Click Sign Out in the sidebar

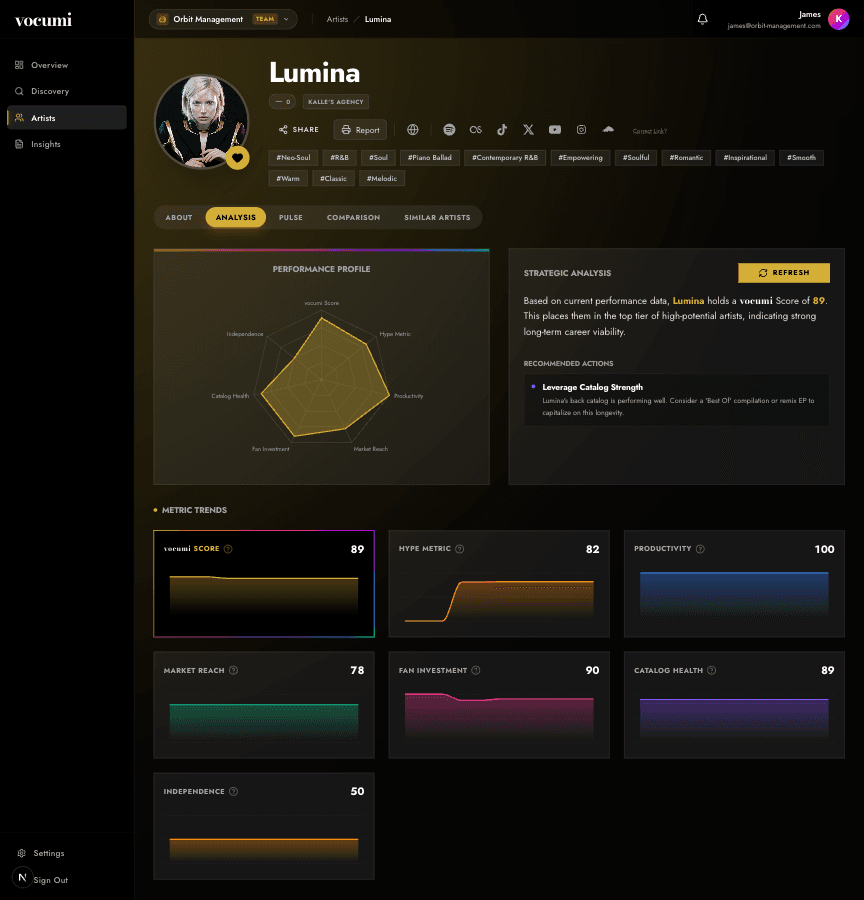click(51, 880)
